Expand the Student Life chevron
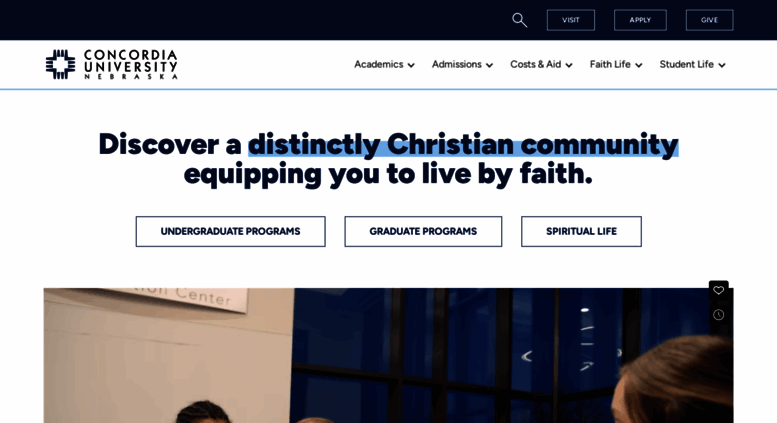 pyautogui.click(x=722, y=65)
